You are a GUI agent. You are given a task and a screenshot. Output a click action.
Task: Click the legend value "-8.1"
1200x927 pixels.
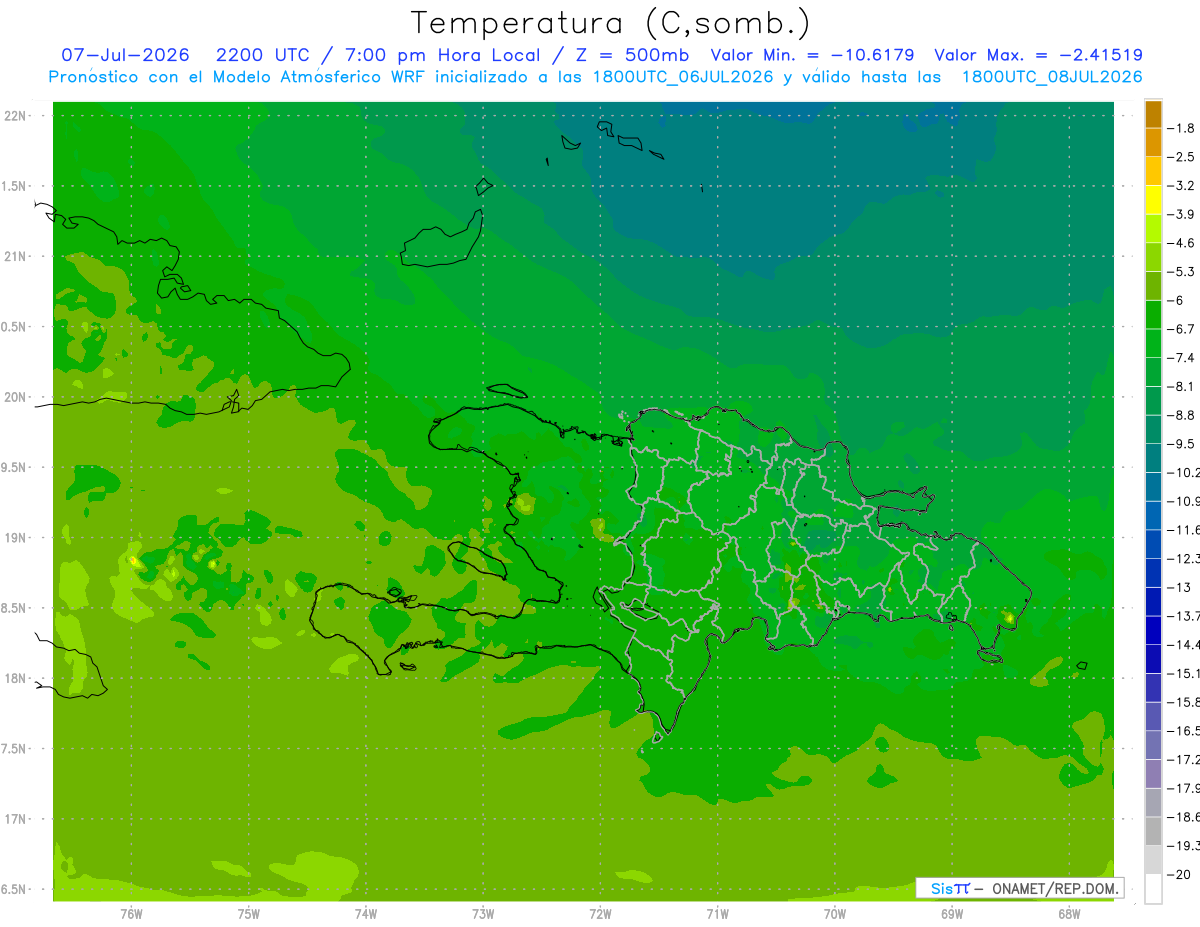[x=1181, y=387]
